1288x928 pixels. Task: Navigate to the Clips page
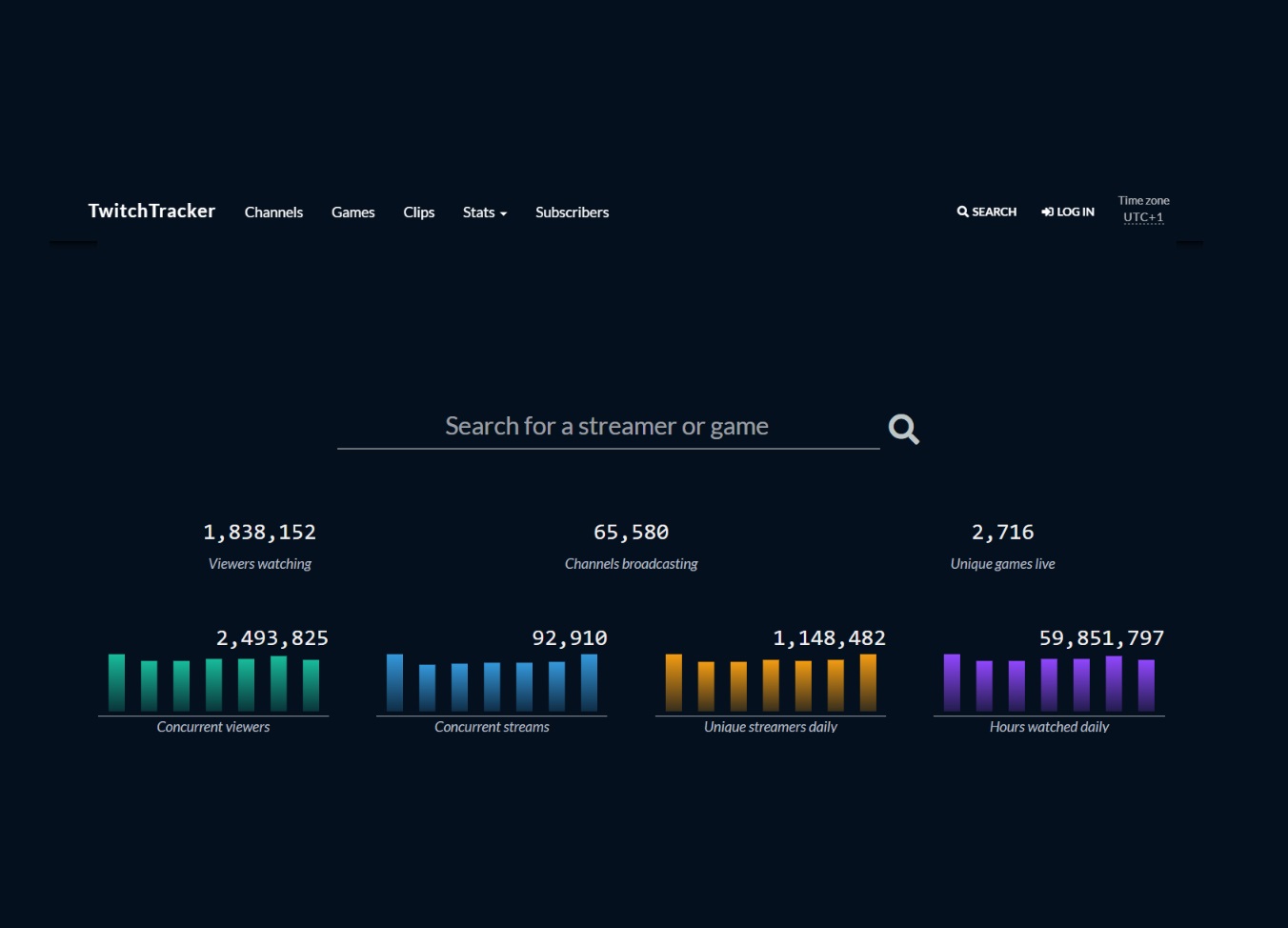[x=418, y=212]
